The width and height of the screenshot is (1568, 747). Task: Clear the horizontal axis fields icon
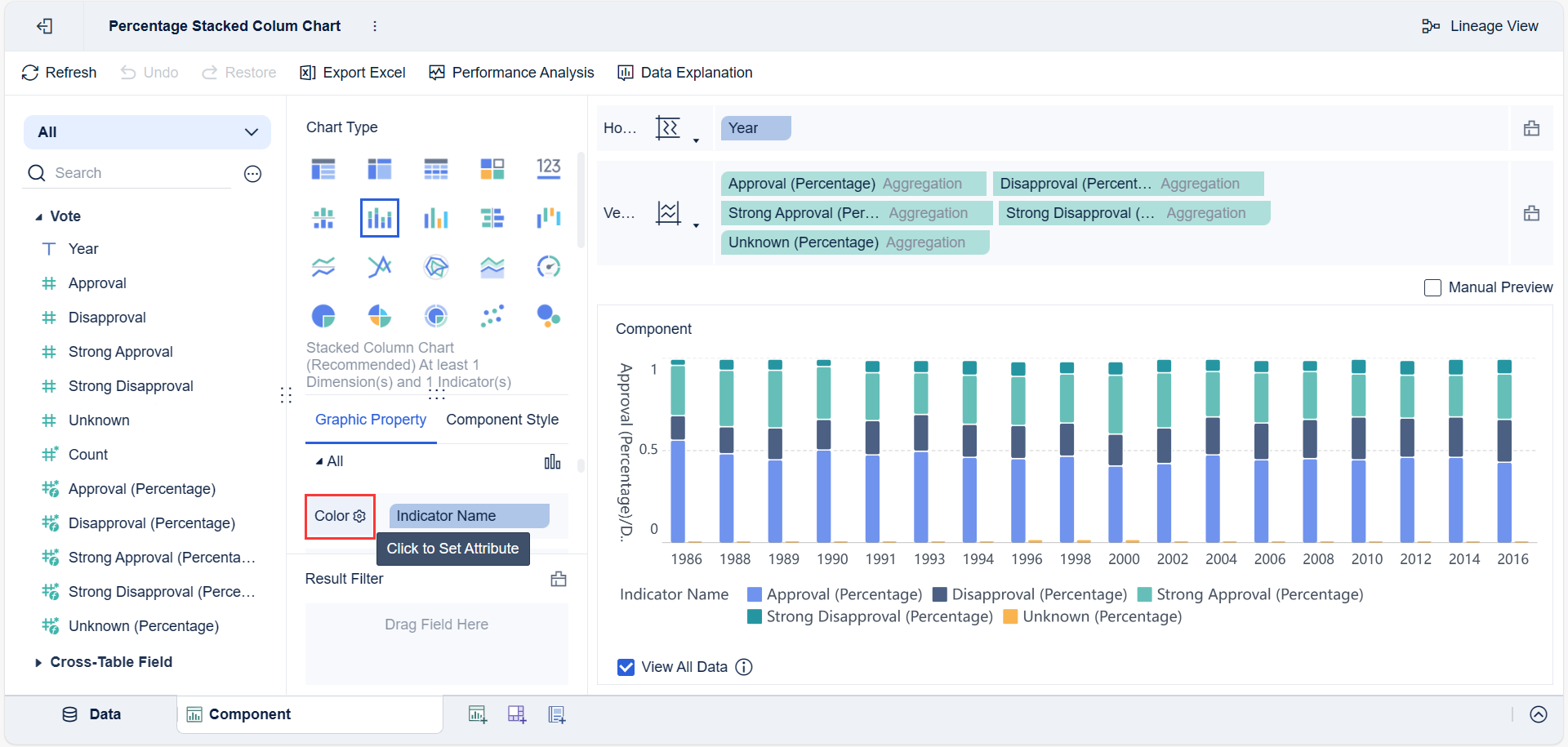coord(1531,128)
